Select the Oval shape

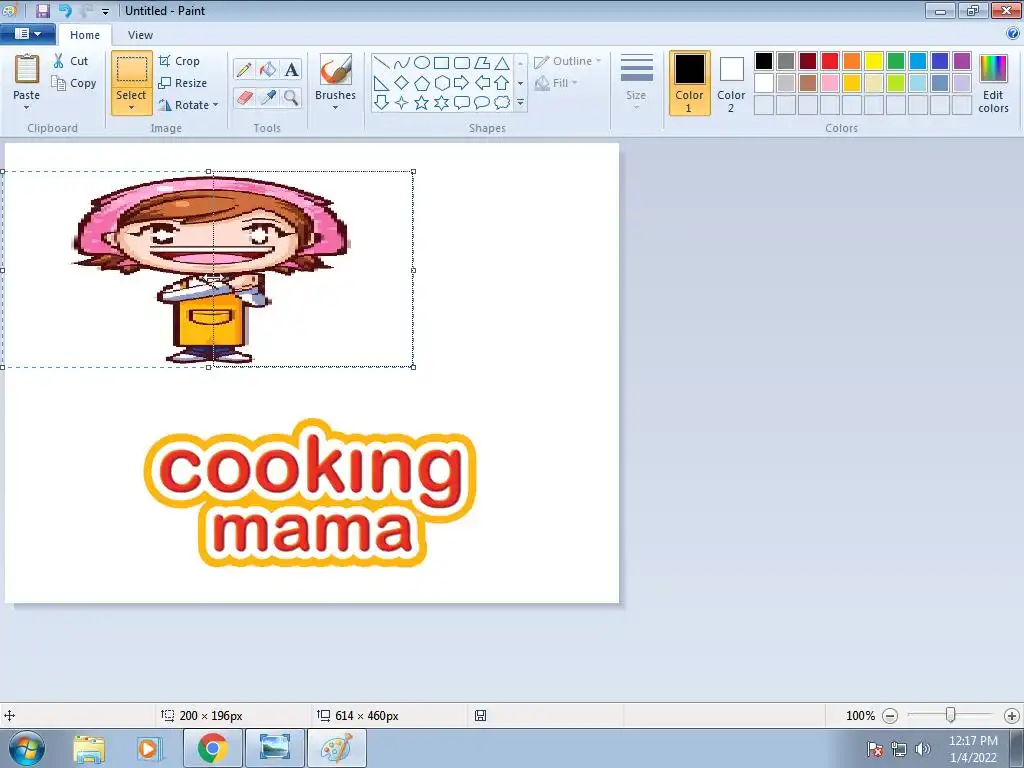pos(422,63)
